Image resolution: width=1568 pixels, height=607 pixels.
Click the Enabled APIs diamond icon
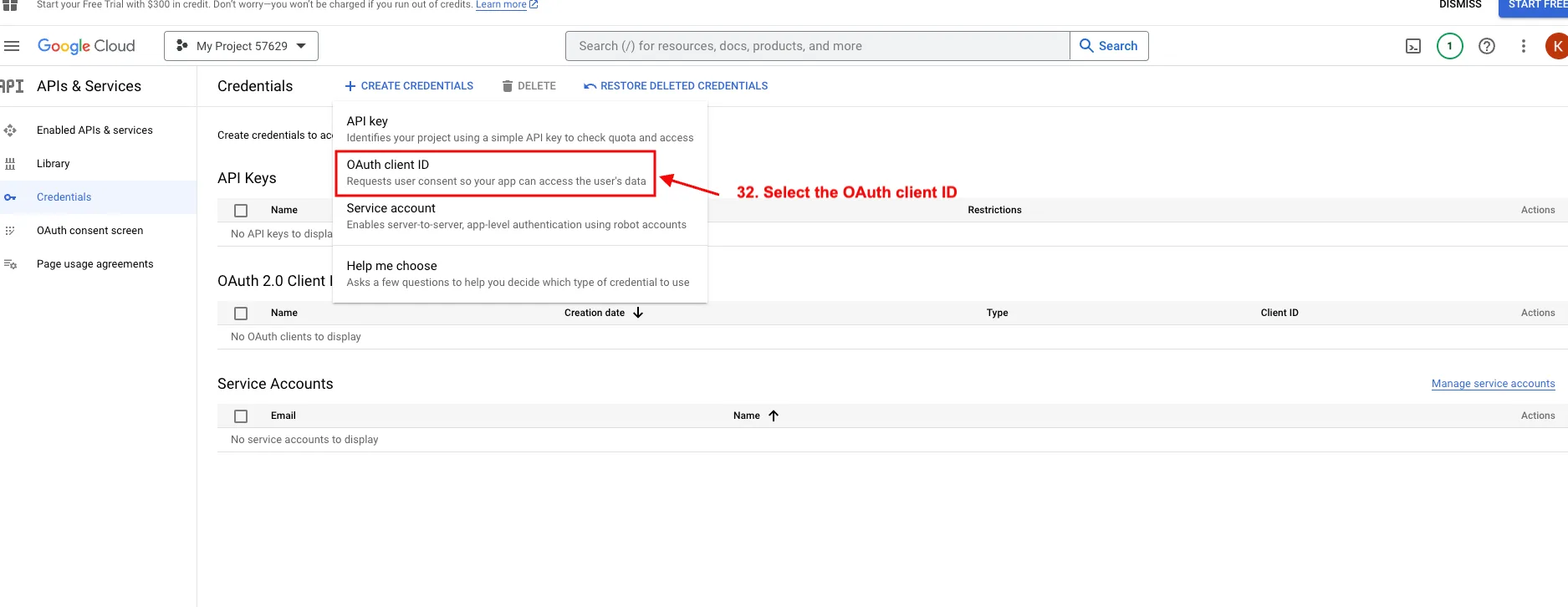click(10, 130)
